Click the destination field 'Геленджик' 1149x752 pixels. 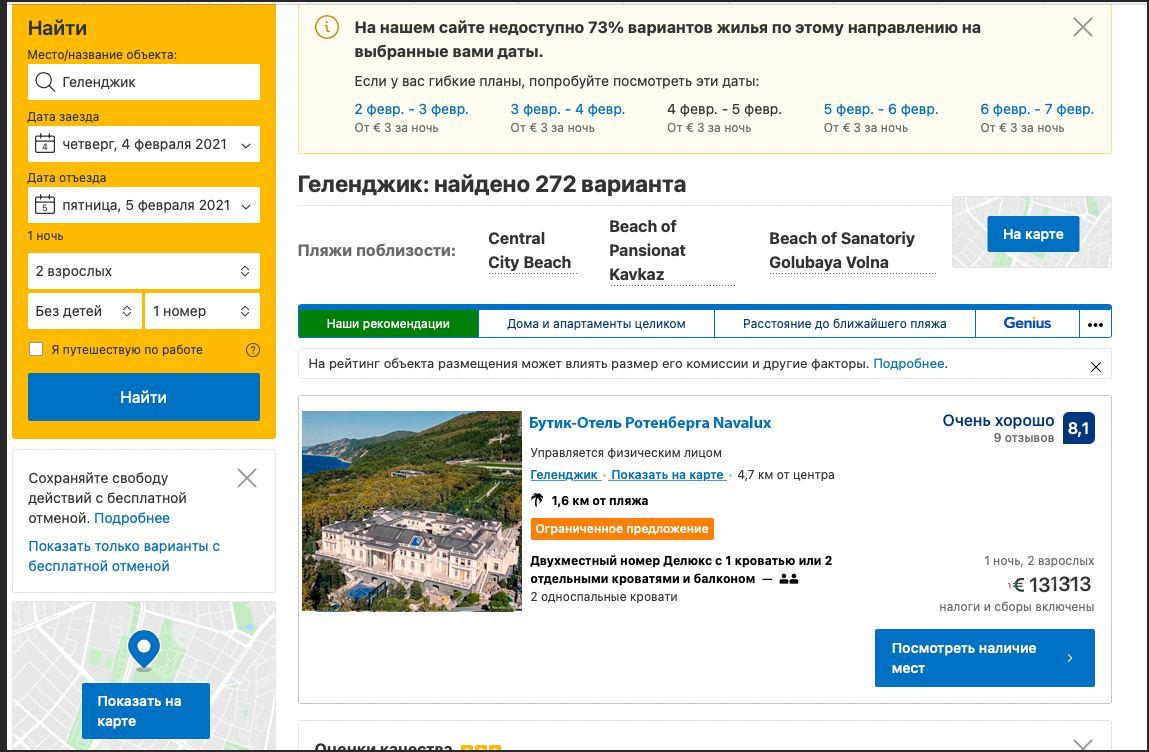pos(144,82)
